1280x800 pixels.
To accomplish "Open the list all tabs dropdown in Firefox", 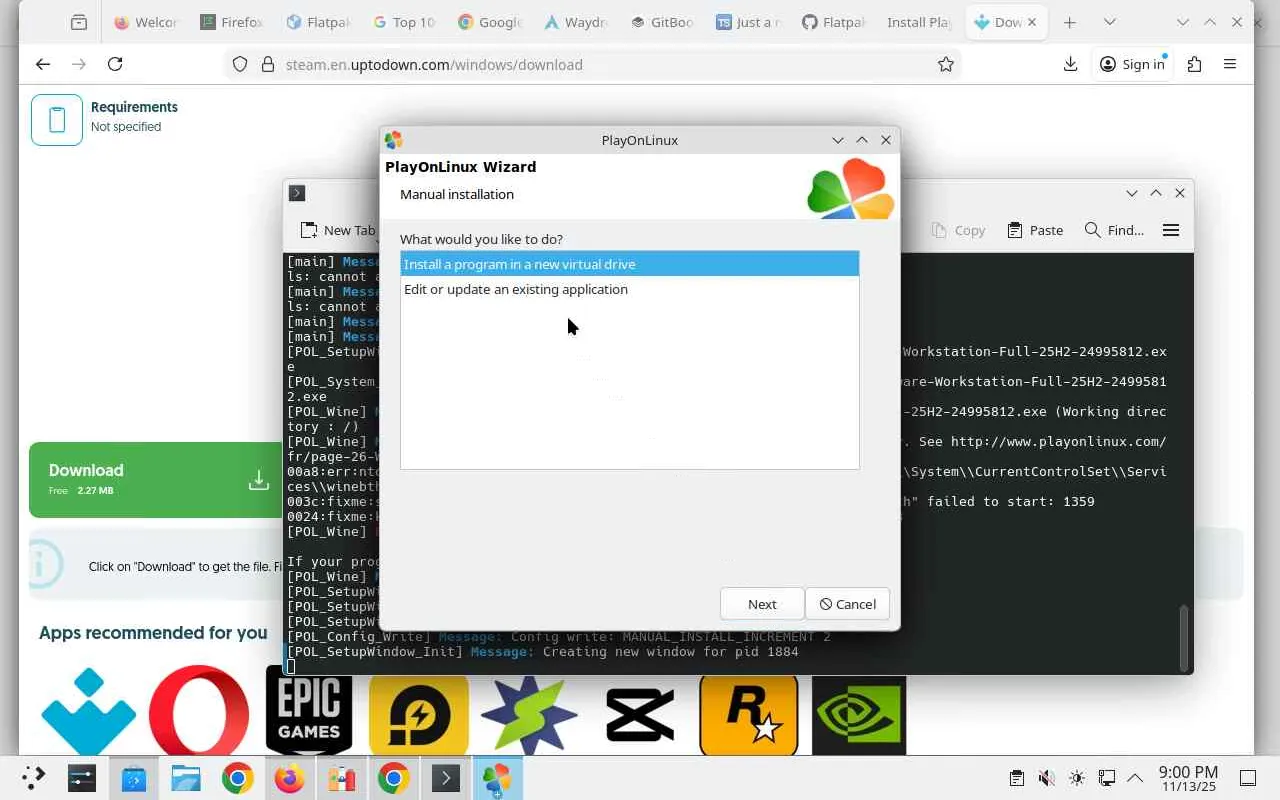I will [1109, 22].
